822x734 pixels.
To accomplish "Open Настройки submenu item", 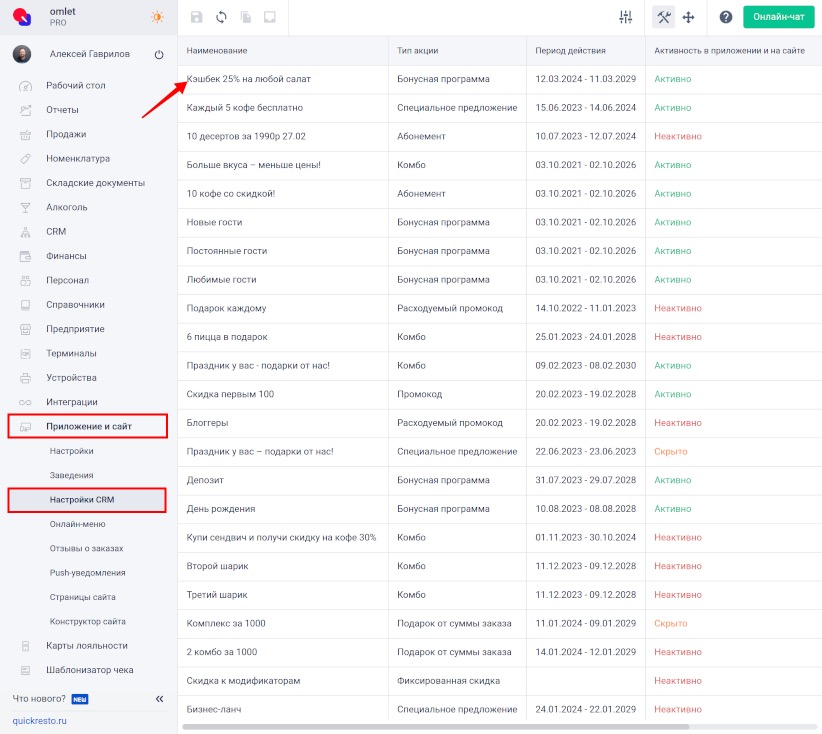I will (72, 451).
